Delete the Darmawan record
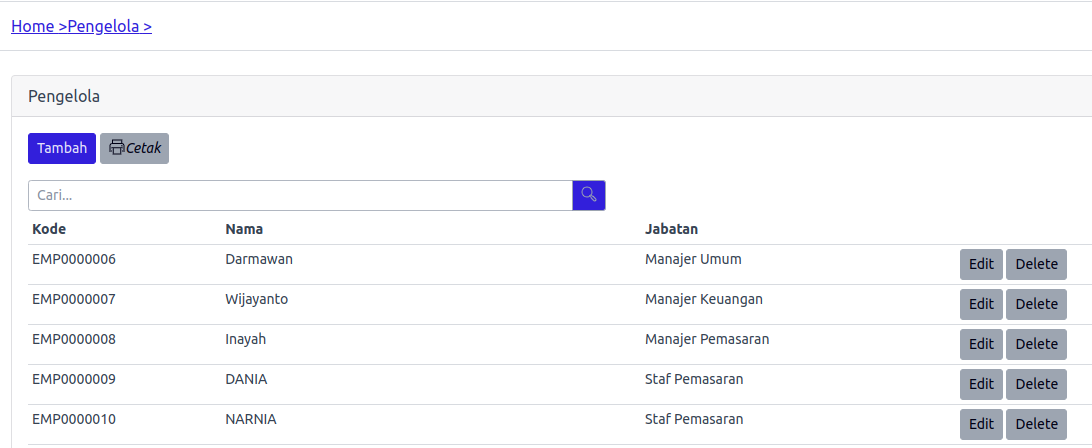 (x=1036, y=264)
